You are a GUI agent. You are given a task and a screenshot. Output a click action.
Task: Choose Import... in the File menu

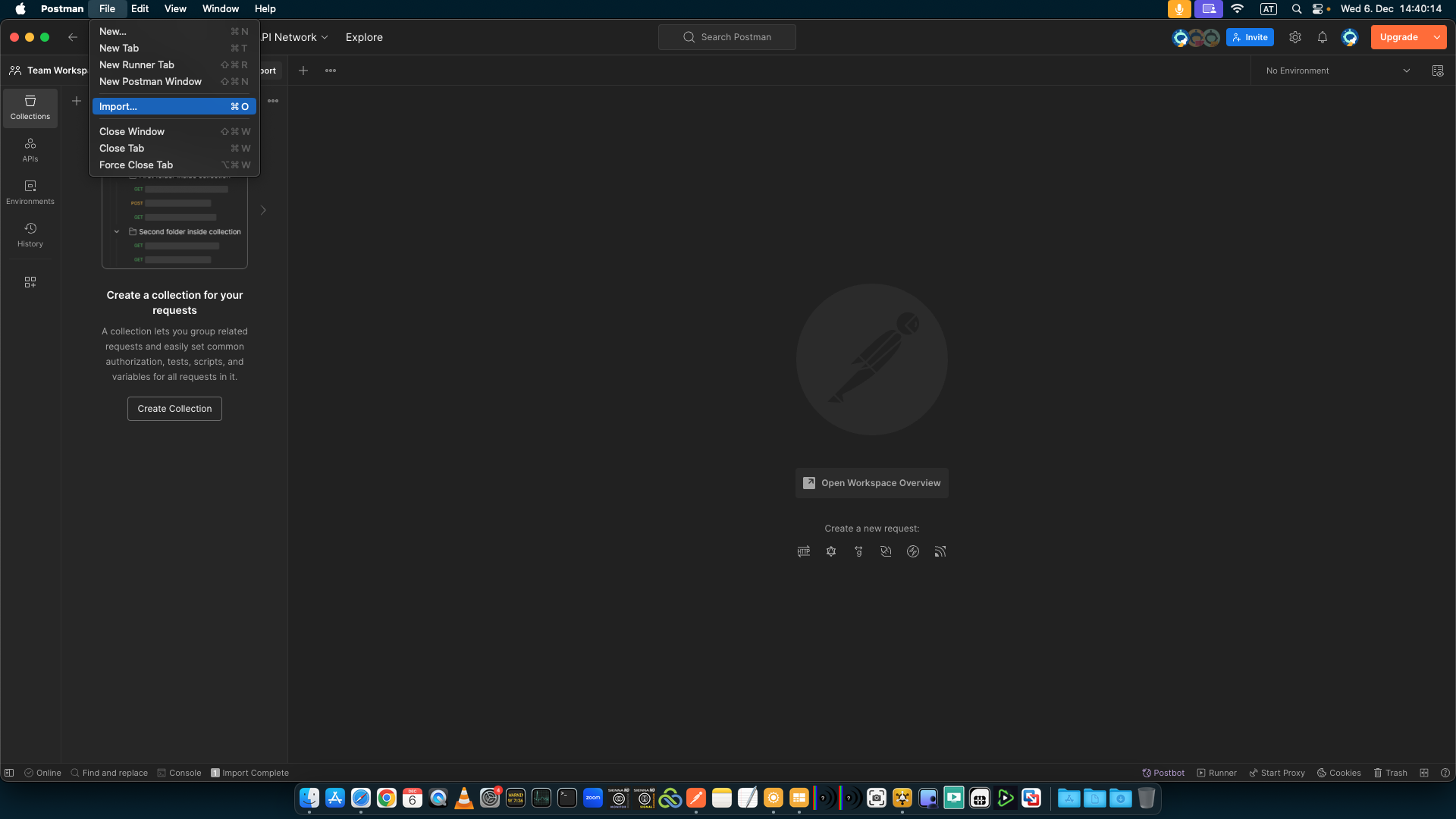click(174, 107)
